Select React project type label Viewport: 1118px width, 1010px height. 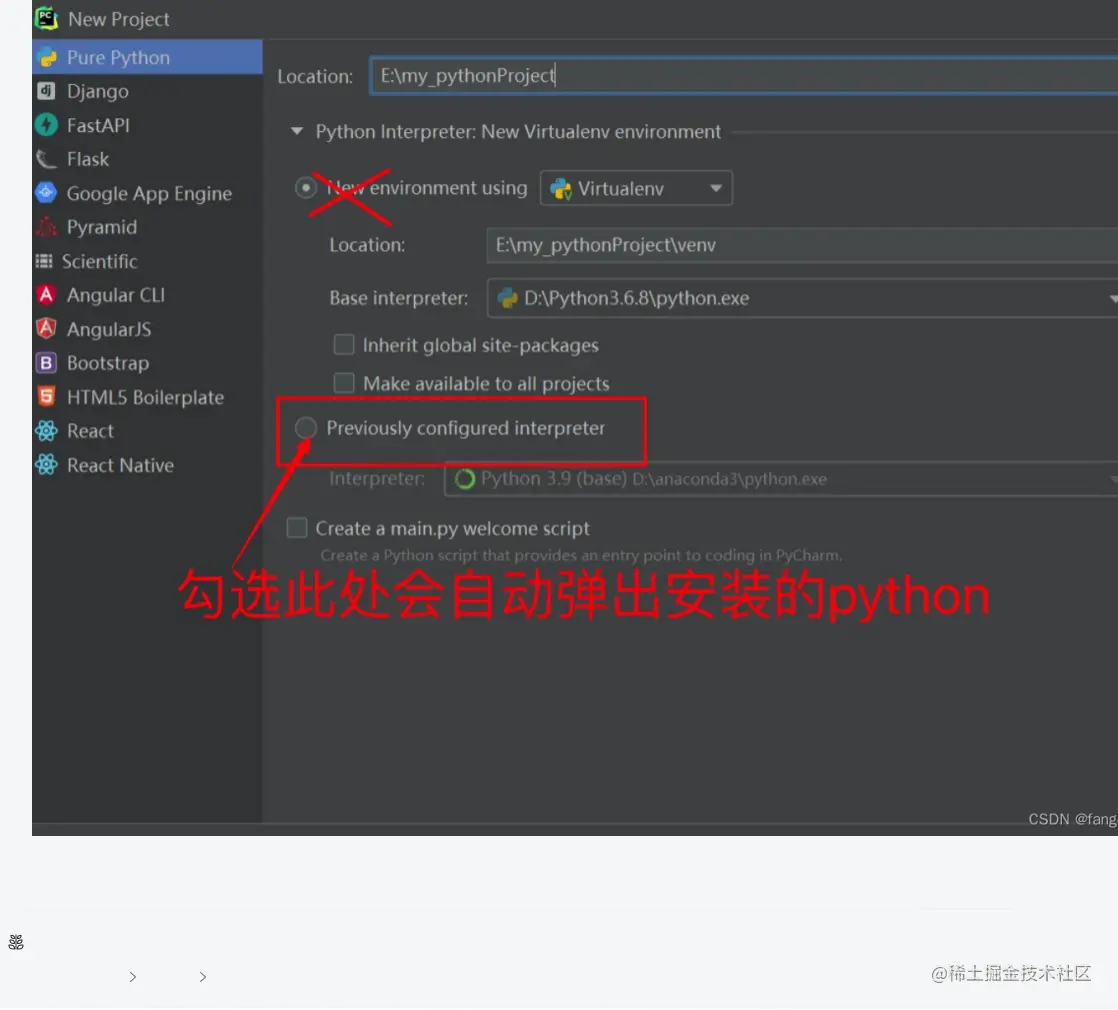click(91, 431)
